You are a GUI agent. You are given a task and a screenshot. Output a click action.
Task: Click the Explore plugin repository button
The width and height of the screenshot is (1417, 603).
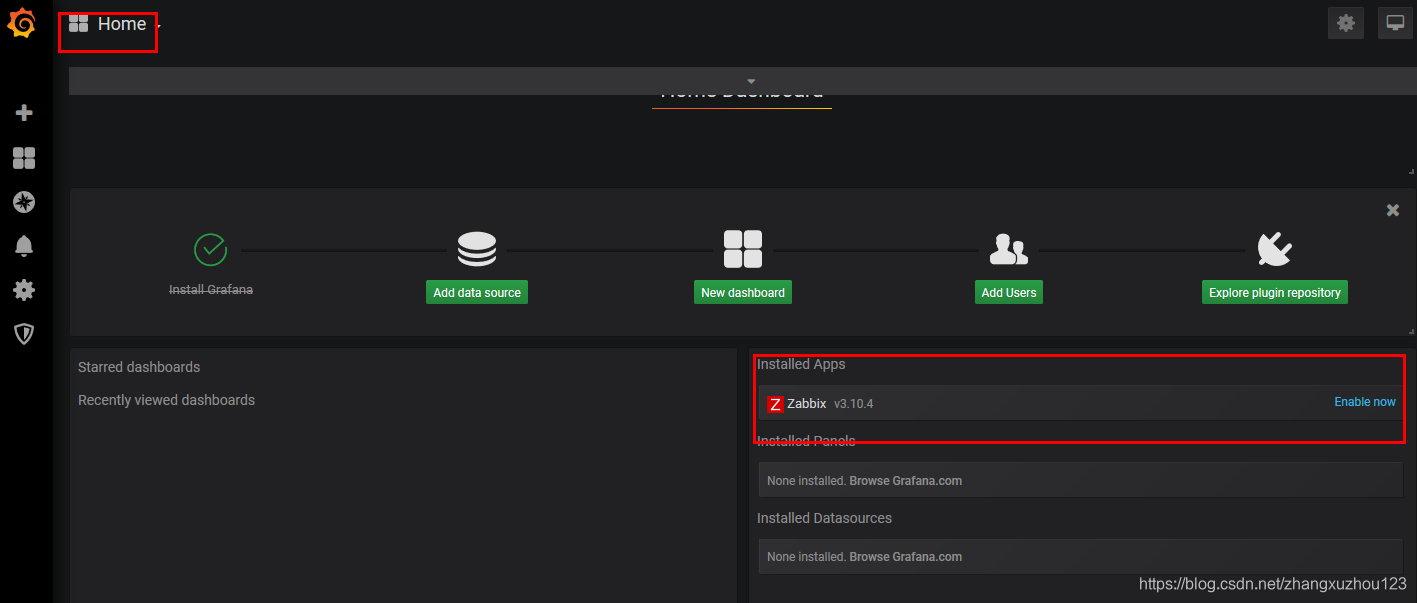(x=1275, y=292)
